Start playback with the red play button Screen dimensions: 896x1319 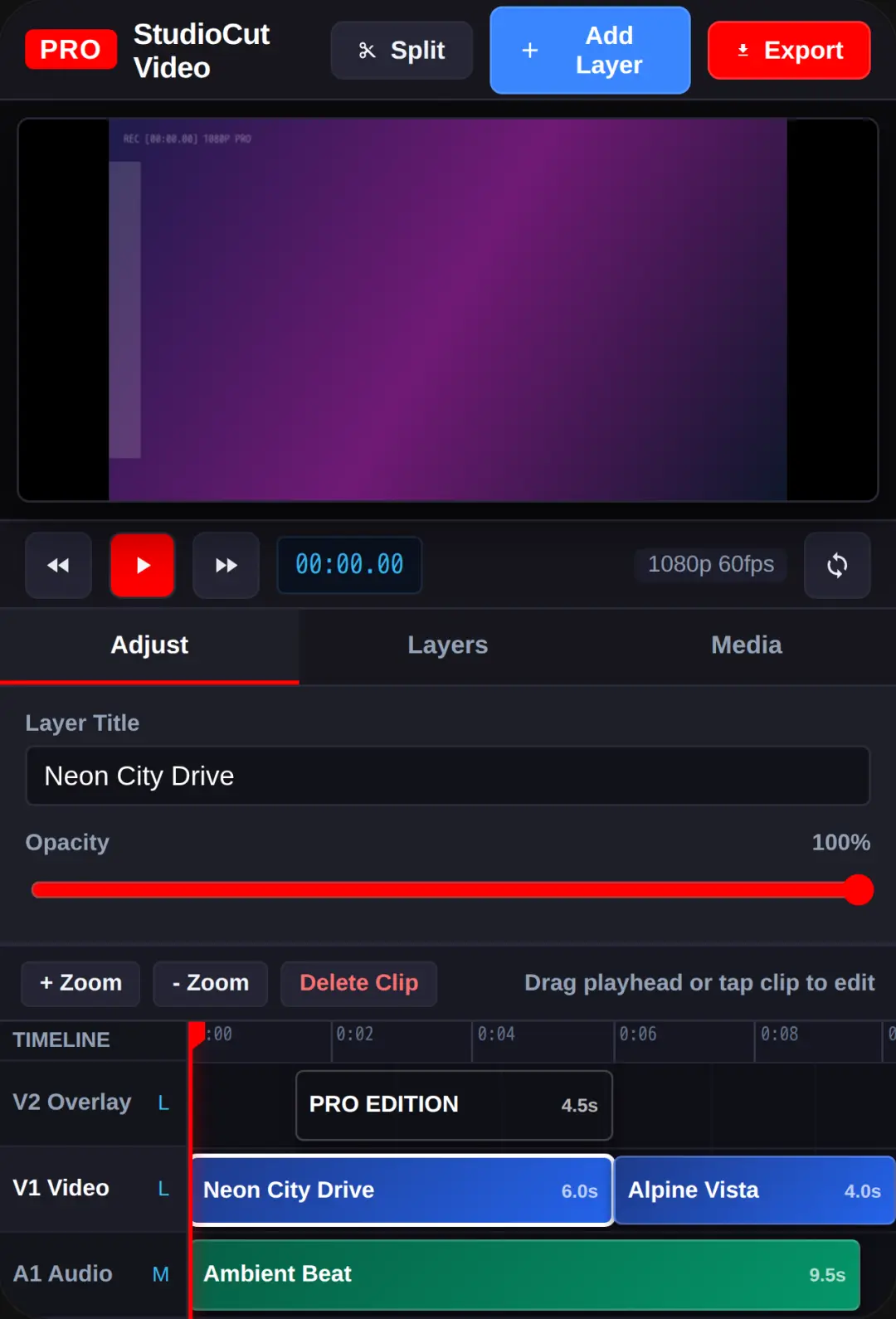[x=143, y=566]
